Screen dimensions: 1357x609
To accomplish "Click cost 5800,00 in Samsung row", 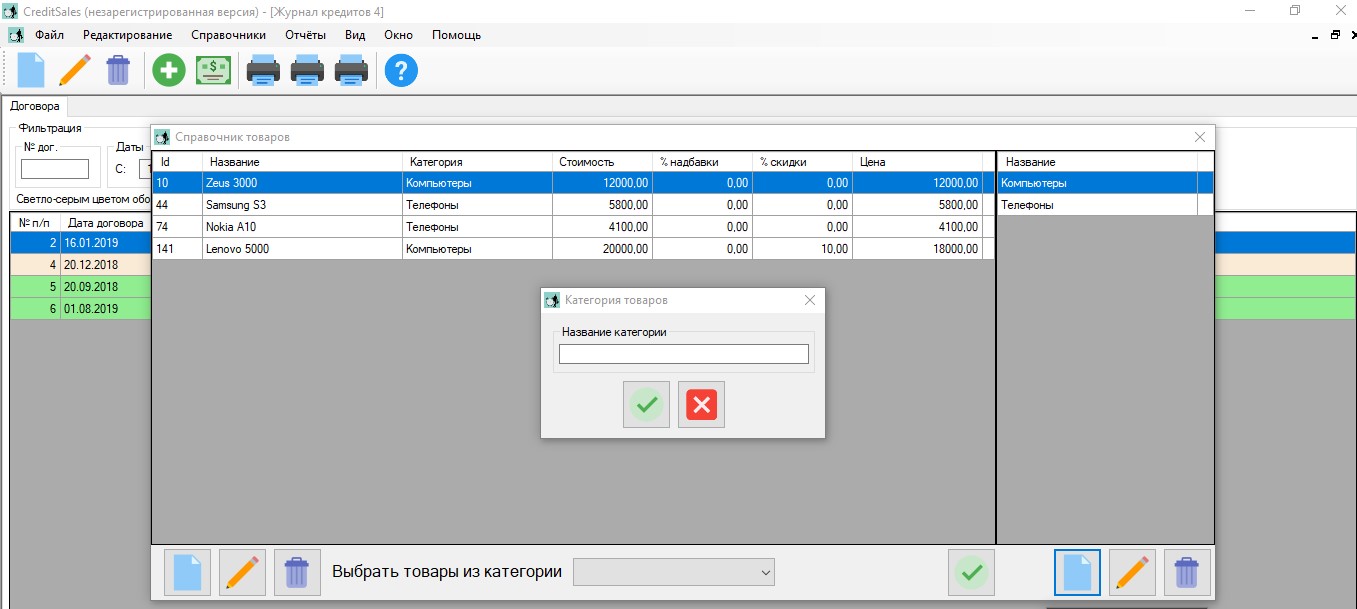I will click(603, 205).
